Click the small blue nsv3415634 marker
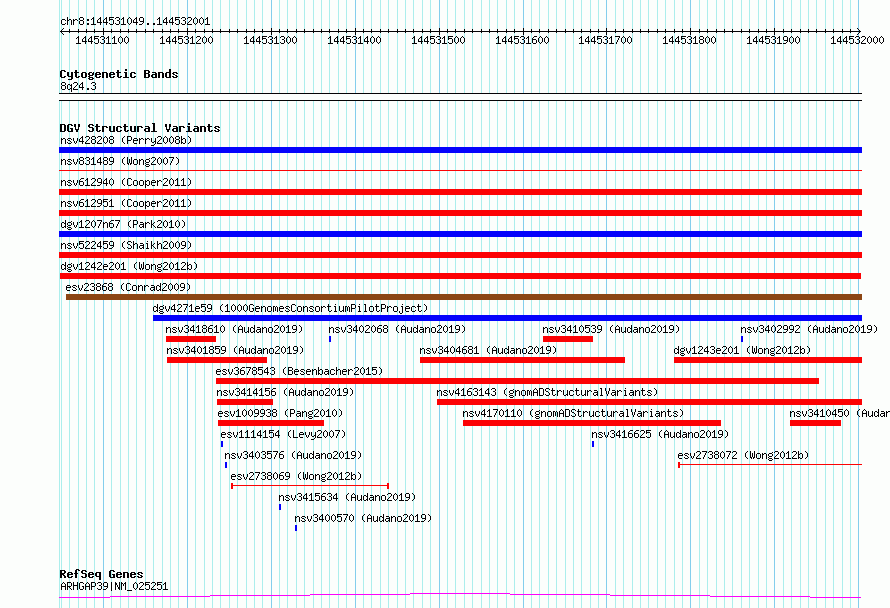The width and height of the screenshot is (890, 608). (x=280, y=507)
